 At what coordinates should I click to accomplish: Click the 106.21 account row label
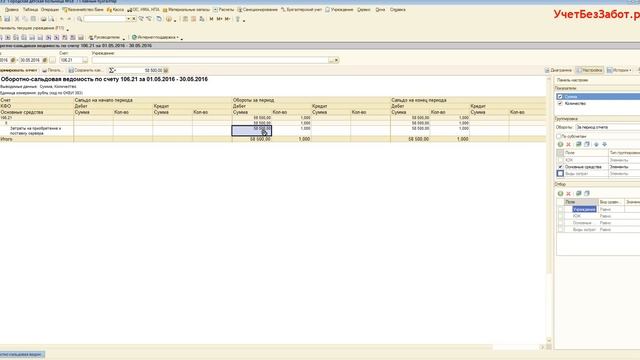tap(6, 118)
